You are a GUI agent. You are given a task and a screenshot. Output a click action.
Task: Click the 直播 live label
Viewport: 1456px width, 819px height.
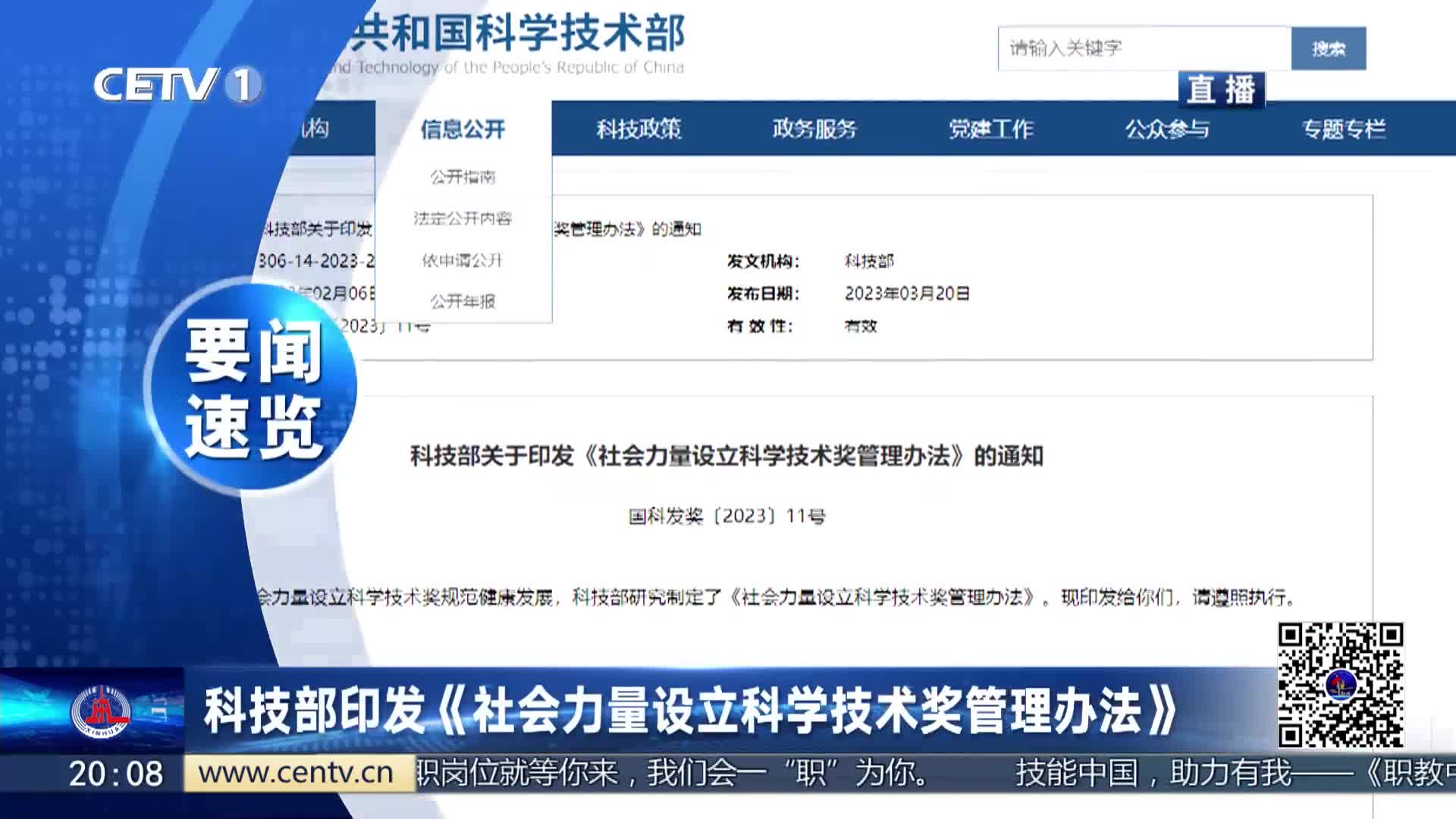pos(1221,89)
